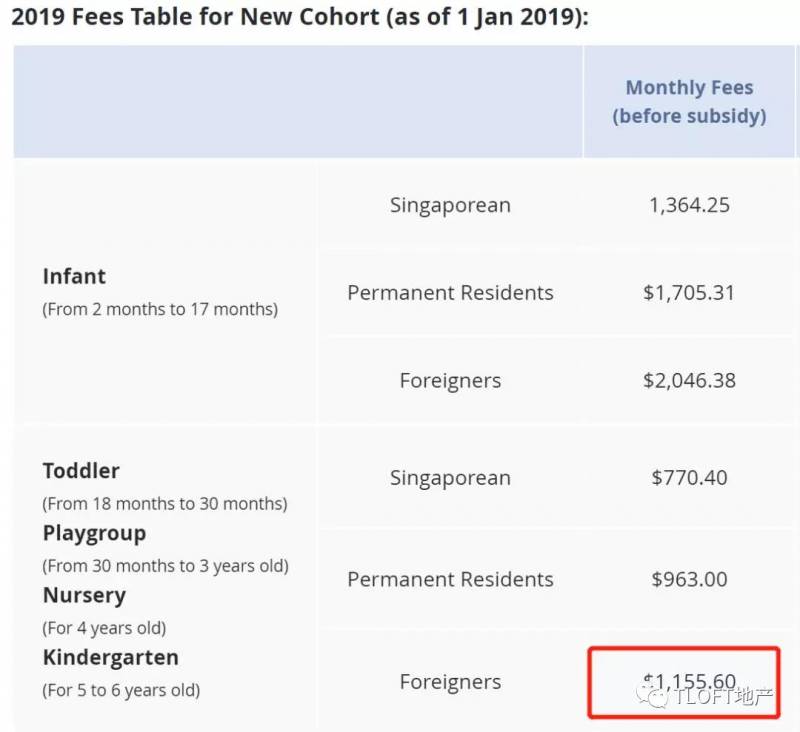Click the 2019 Fees Table title

pos(299,18)
